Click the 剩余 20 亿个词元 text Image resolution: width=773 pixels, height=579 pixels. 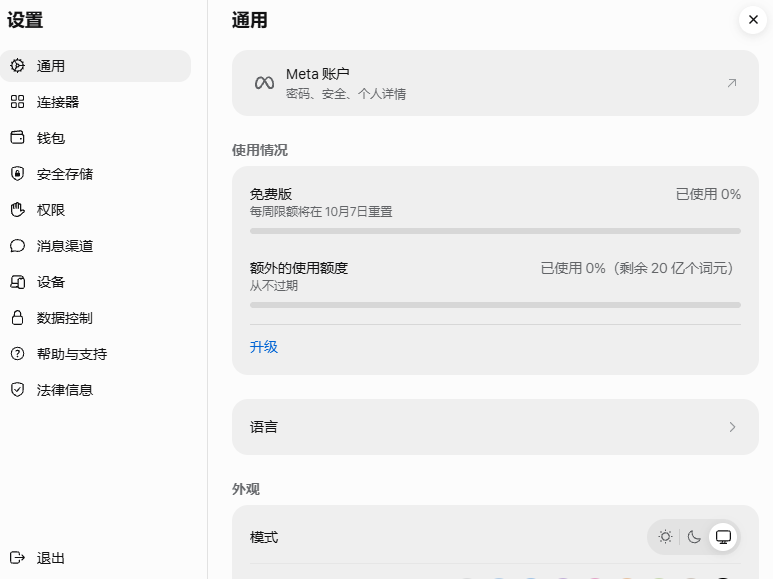(676, 268)
